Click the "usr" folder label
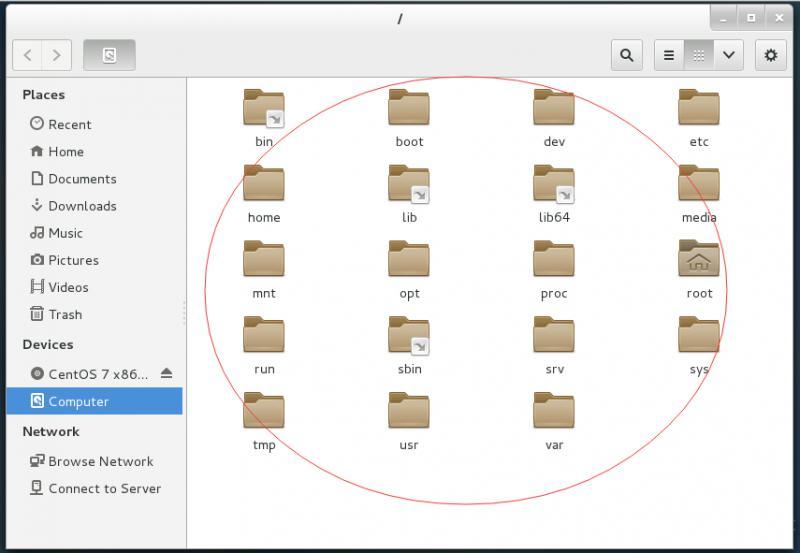800x553 pixels. 409,445
